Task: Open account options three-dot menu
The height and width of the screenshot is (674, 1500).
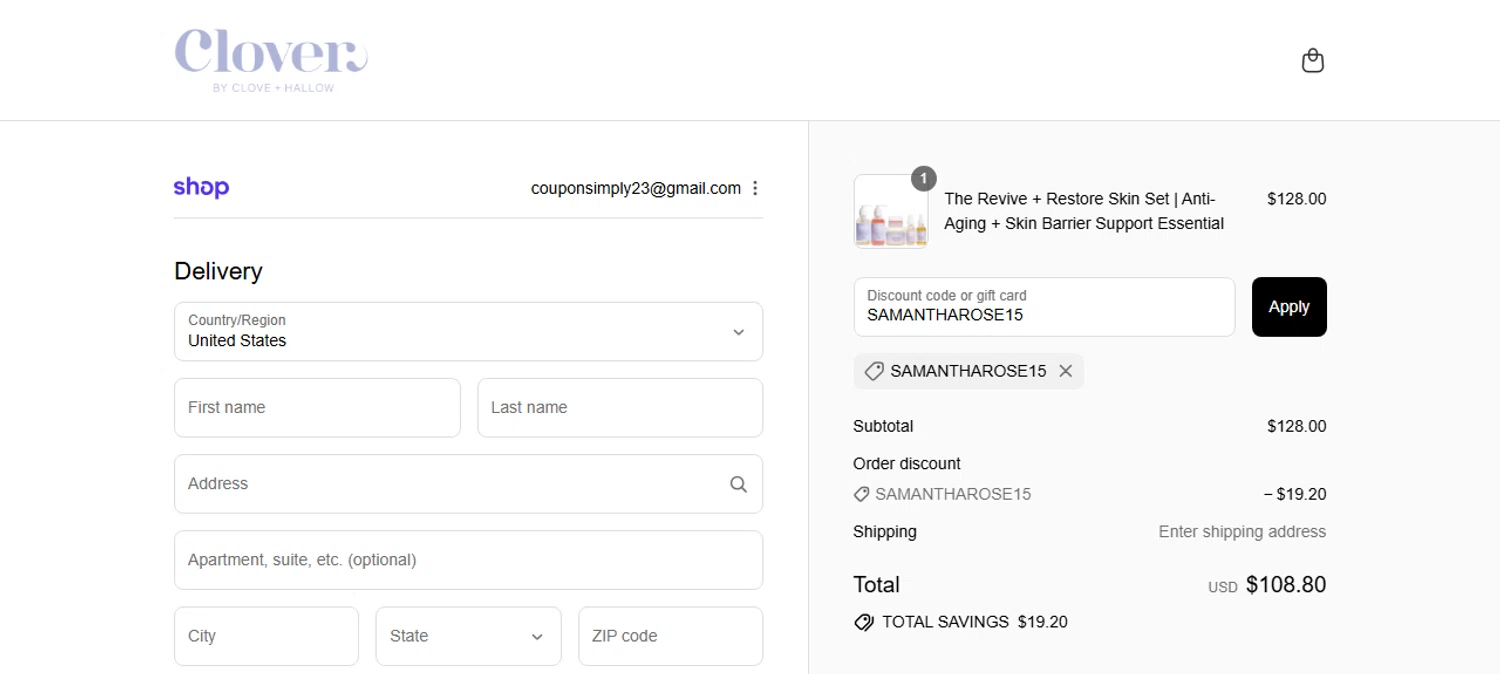Action: [755, 188]
